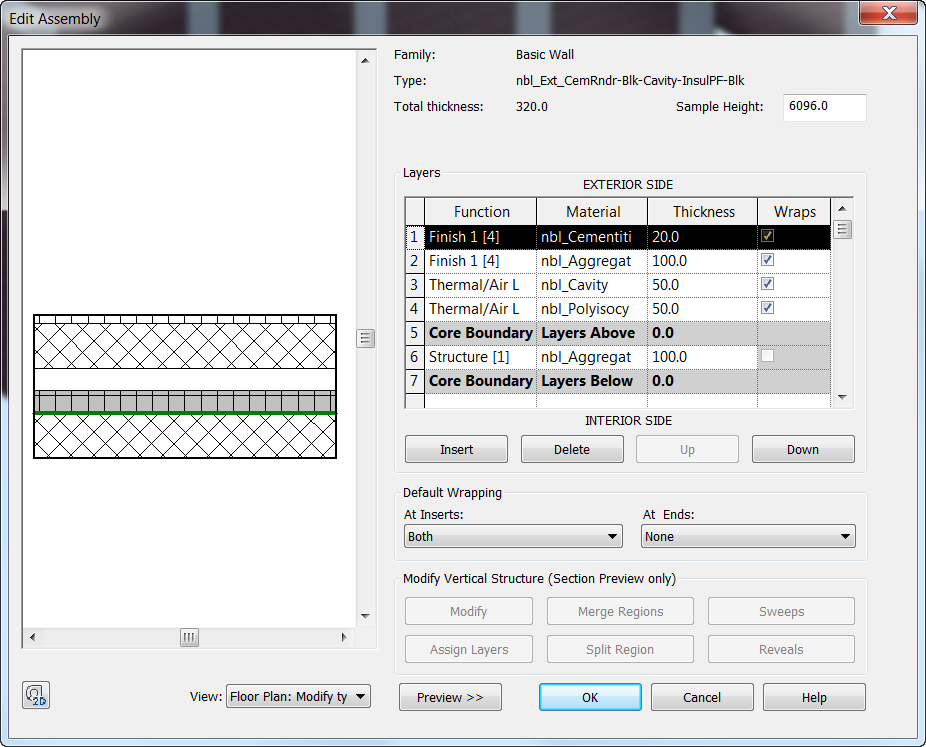Click row number 3 header
This screenshot has width=926, height=747.
[x=415, y=285]
